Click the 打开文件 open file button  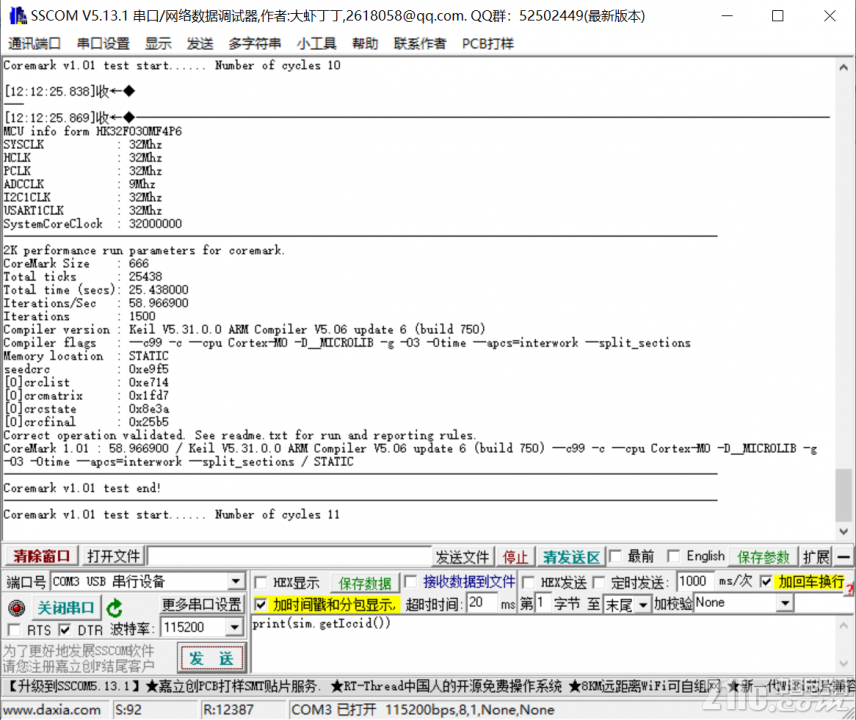point(111,556)
